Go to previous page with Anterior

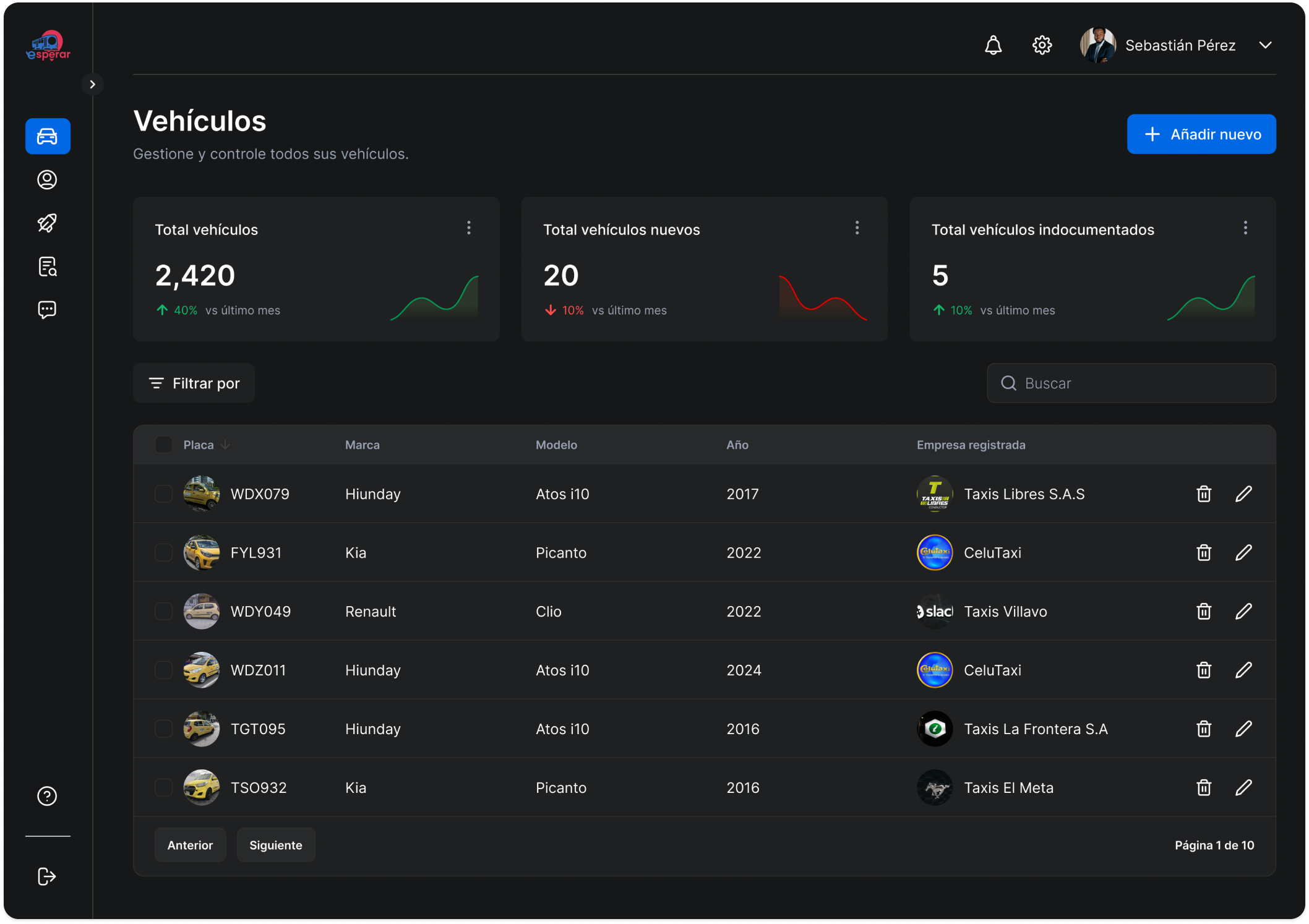pyautogui.click(x=190, y=845)
